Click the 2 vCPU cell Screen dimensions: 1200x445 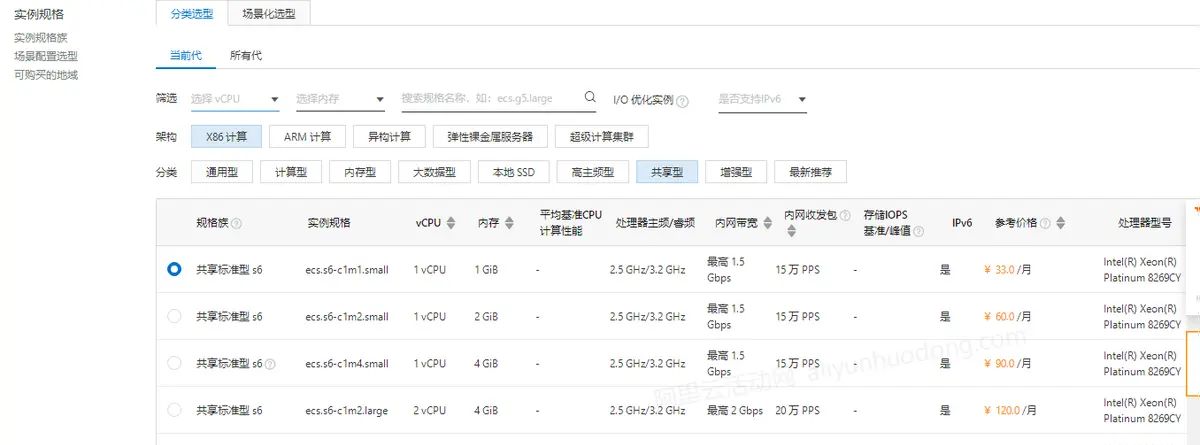(x=430, y=411)
